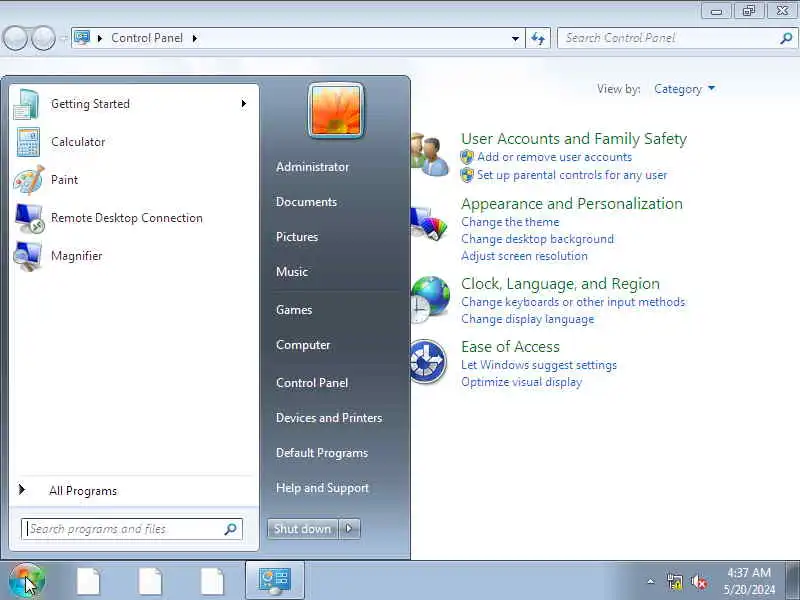Click the Show desktop button
This screenshot has height=600, width=800.
tap(792, 581)
